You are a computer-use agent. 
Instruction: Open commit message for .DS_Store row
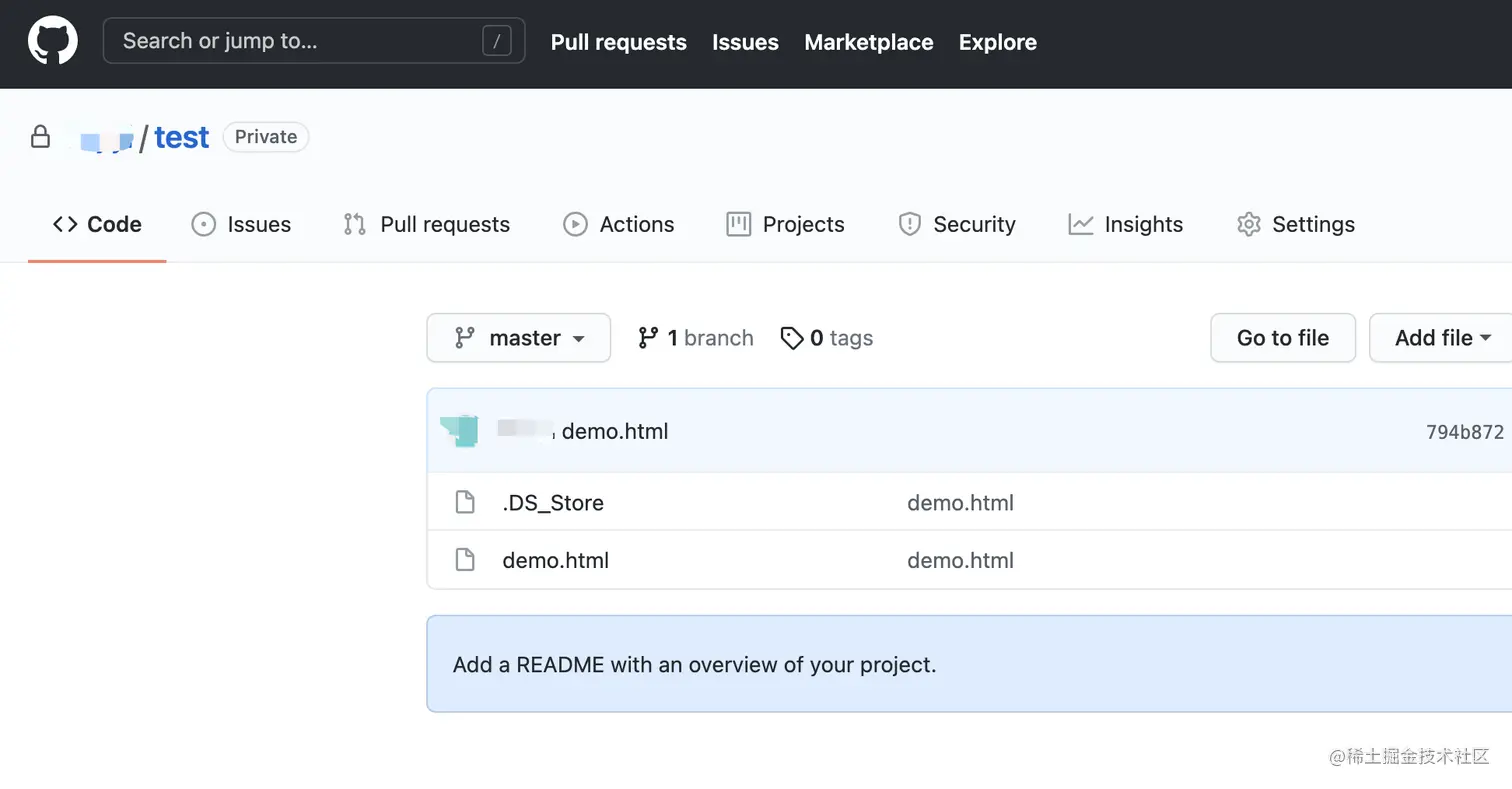pyautogui.click(x=960, y=502)
